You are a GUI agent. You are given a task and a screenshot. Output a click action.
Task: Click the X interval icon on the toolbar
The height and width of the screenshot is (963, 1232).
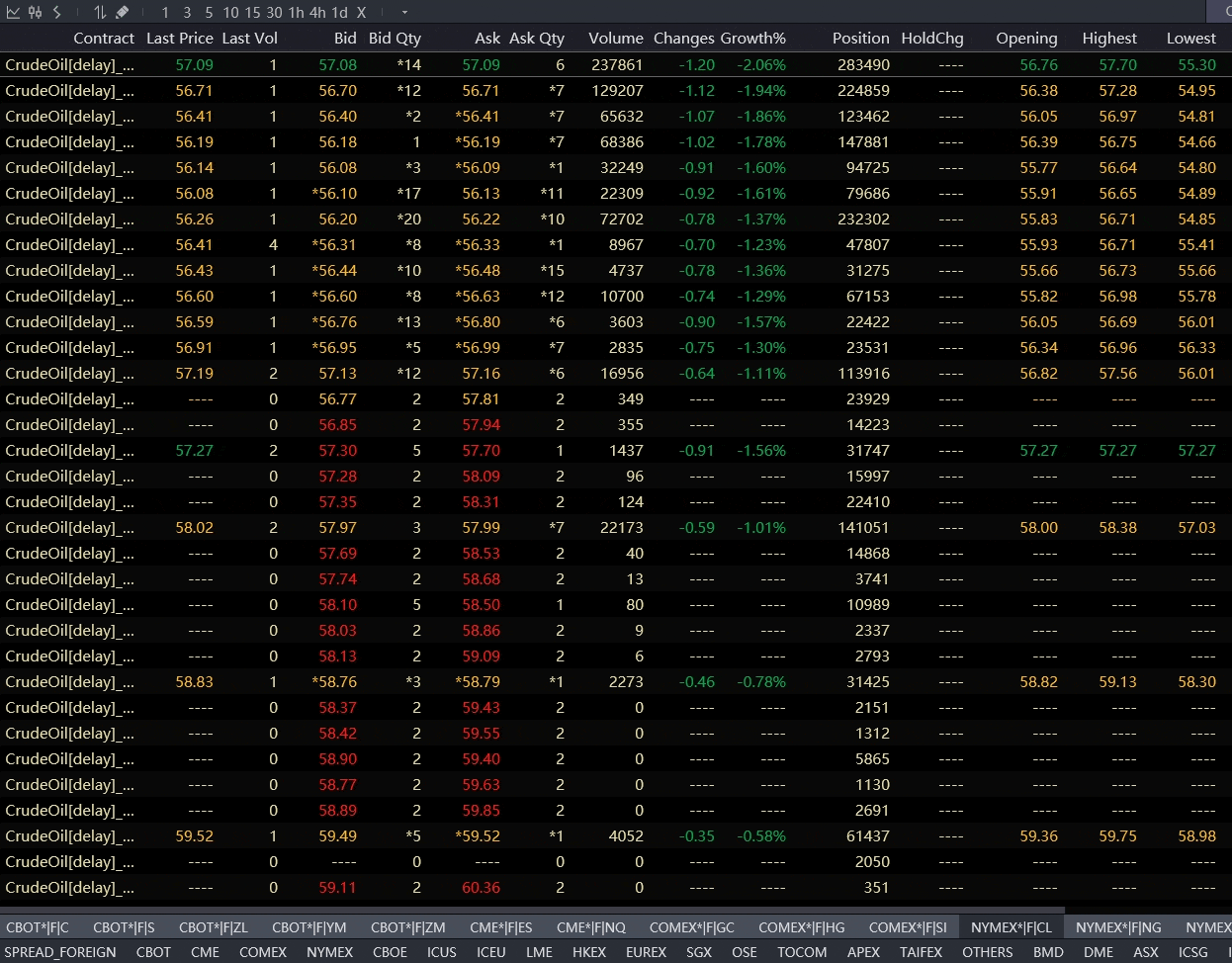coord(360,14)
